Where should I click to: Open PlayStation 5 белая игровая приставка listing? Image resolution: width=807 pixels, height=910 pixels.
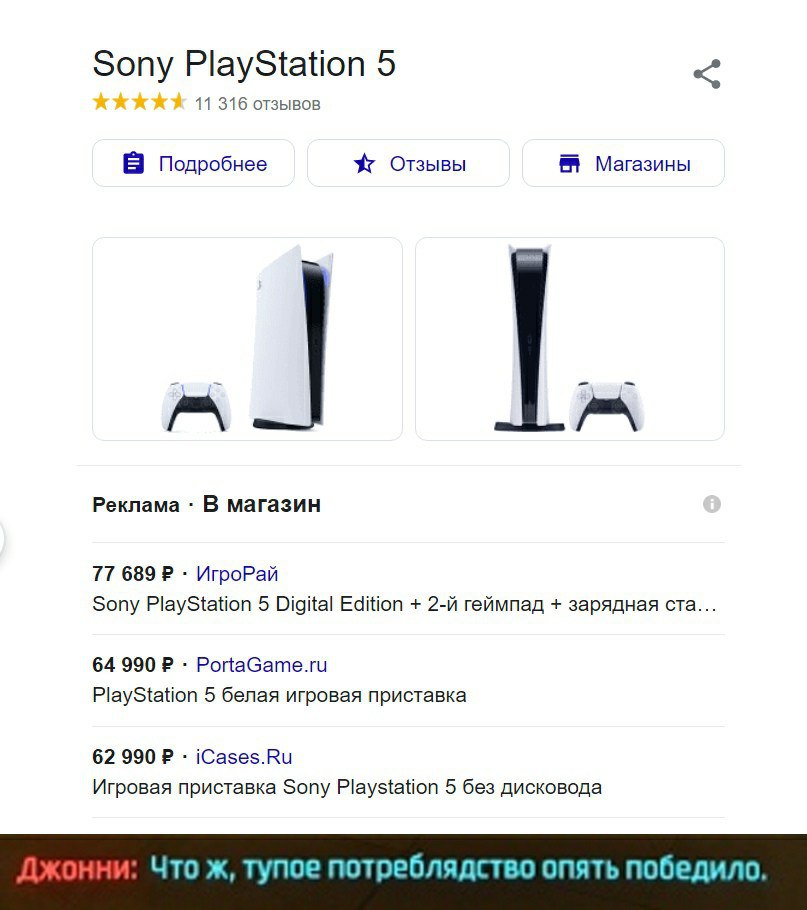tap(279, 695)
